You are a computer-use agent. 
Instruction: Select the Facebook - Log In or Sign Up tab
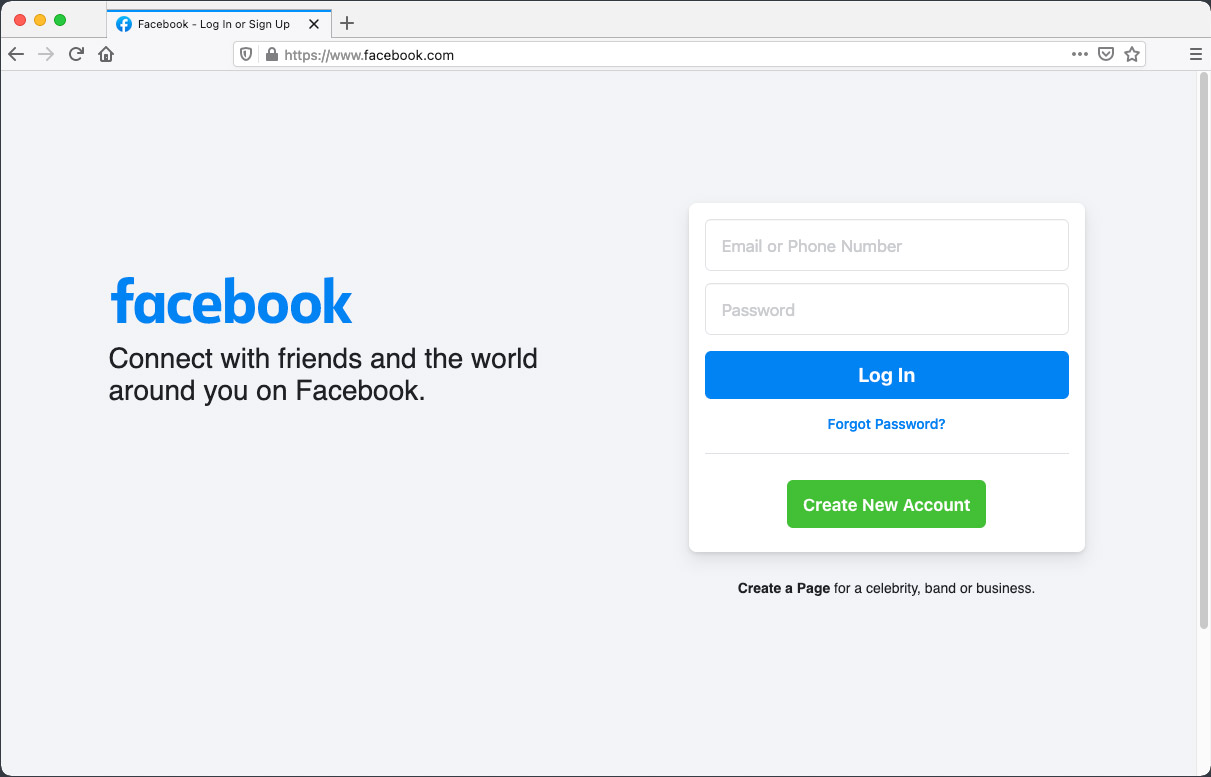(x=219, y=24)
